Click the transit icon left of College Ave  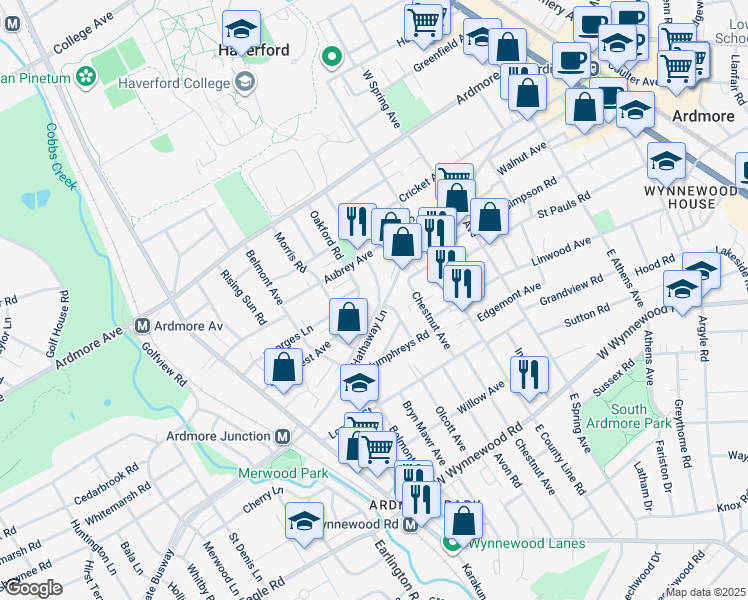(x=12, y=23)
